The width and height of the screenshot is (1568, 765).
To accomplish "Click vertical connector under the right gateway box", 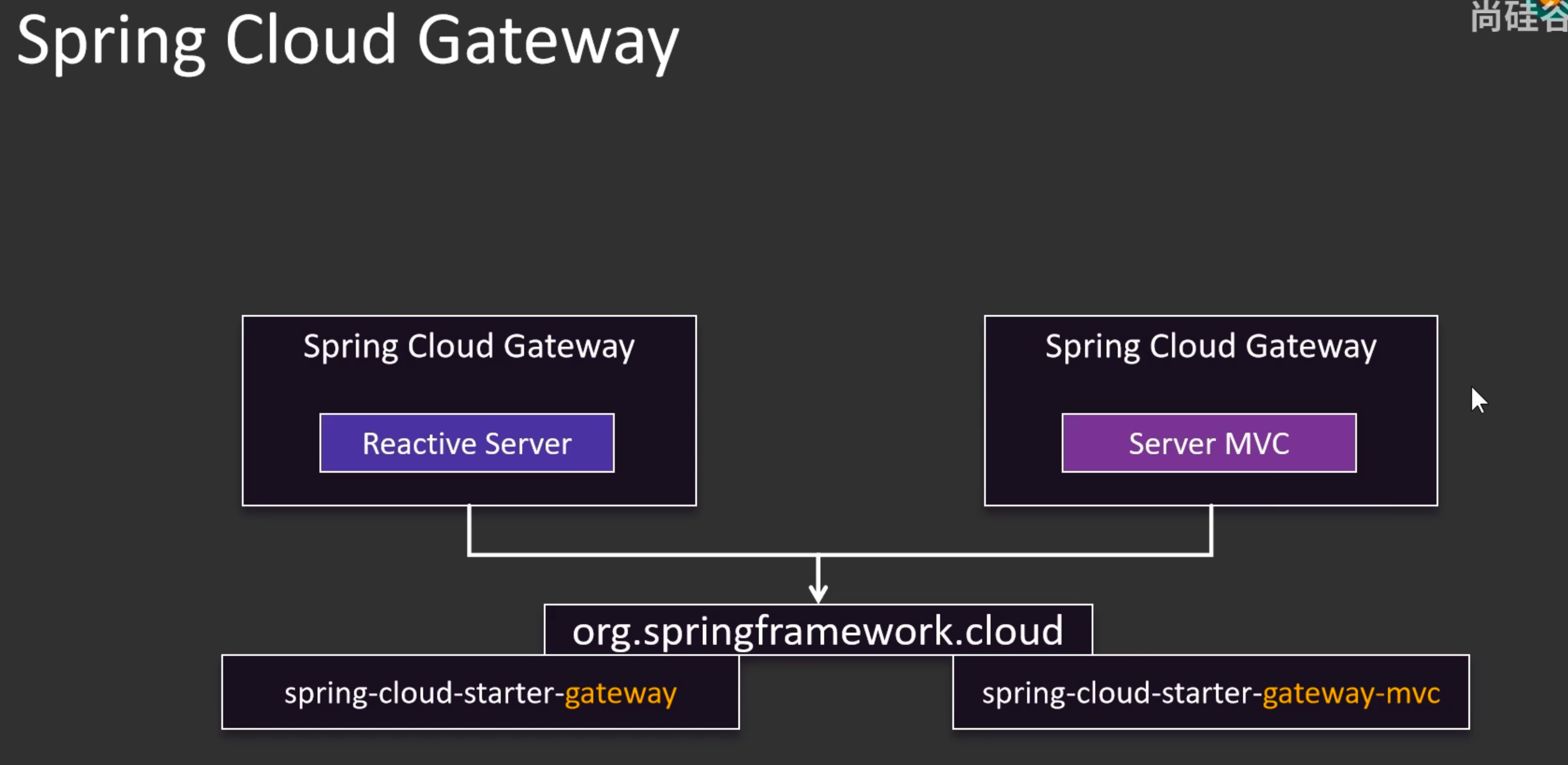I will [x=1210, y=530].
